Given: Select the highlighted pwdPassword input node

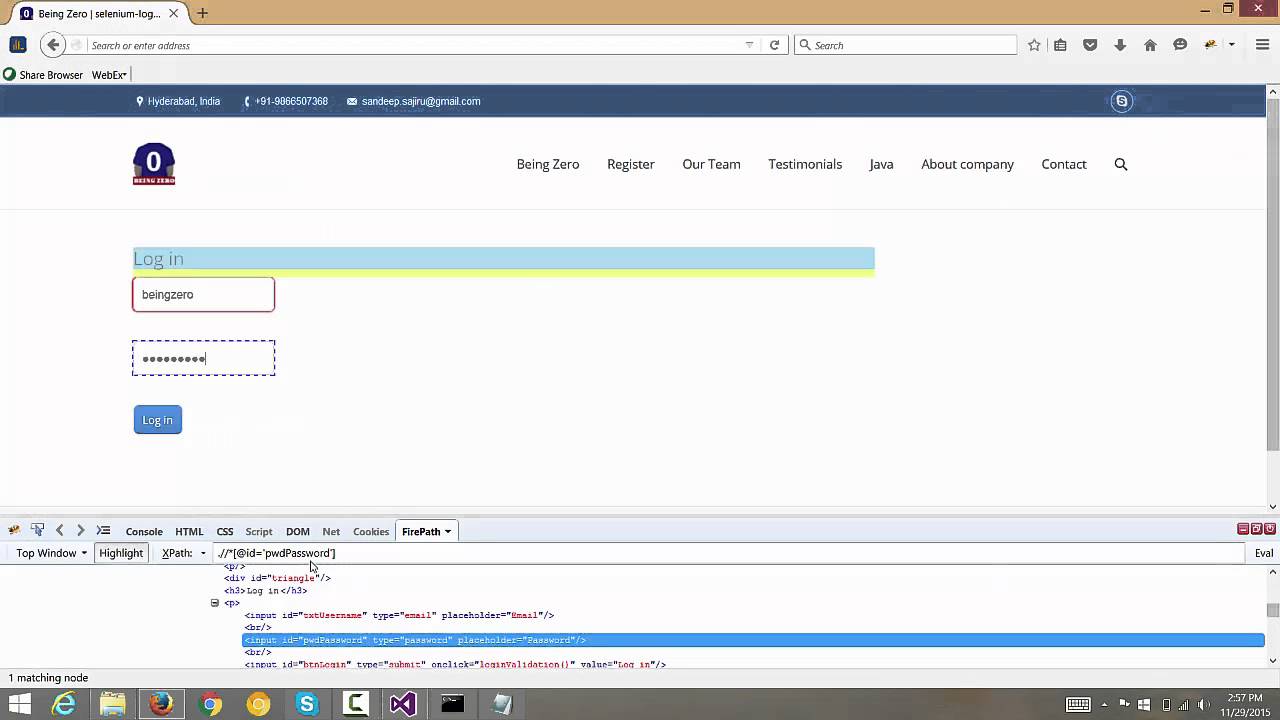Looking at the screenshot, I should [x=754, y=640].
